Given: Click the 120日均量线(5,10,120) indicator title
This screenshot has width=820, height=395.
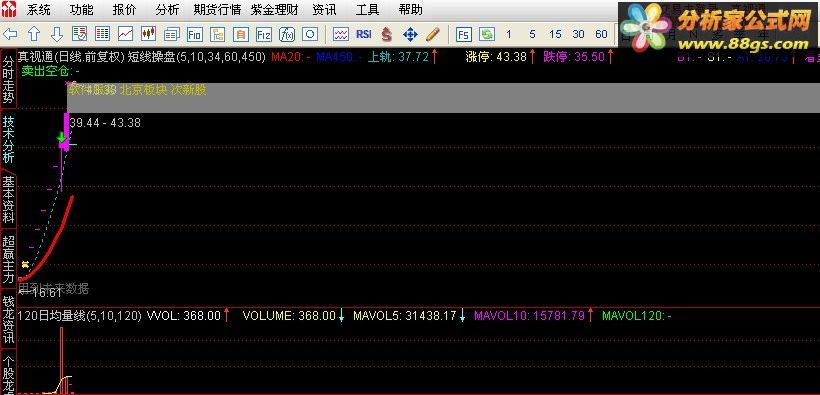Looking at the screenshot, I should click(80, 315).
